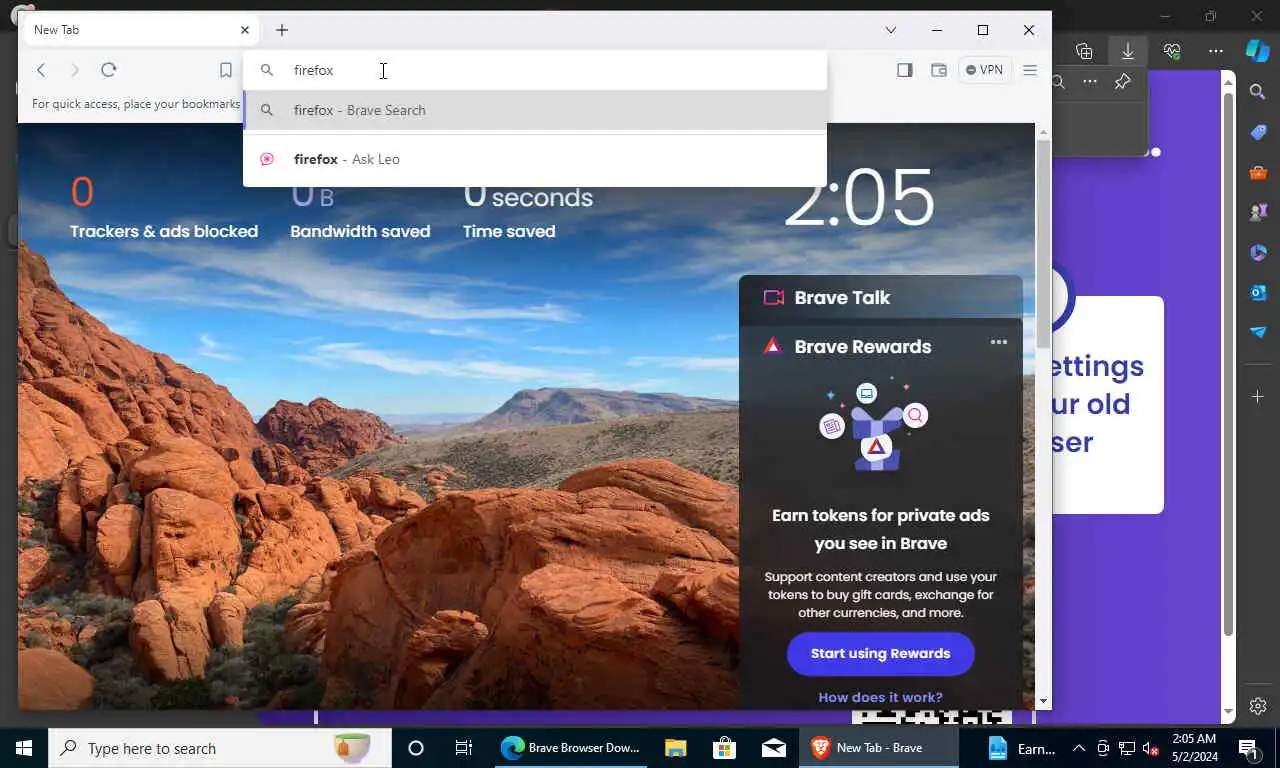The width and height of the screenshot is (1280, 768).
Task: Open Microsoft Store from taskbar
Action: click(725, 748)
